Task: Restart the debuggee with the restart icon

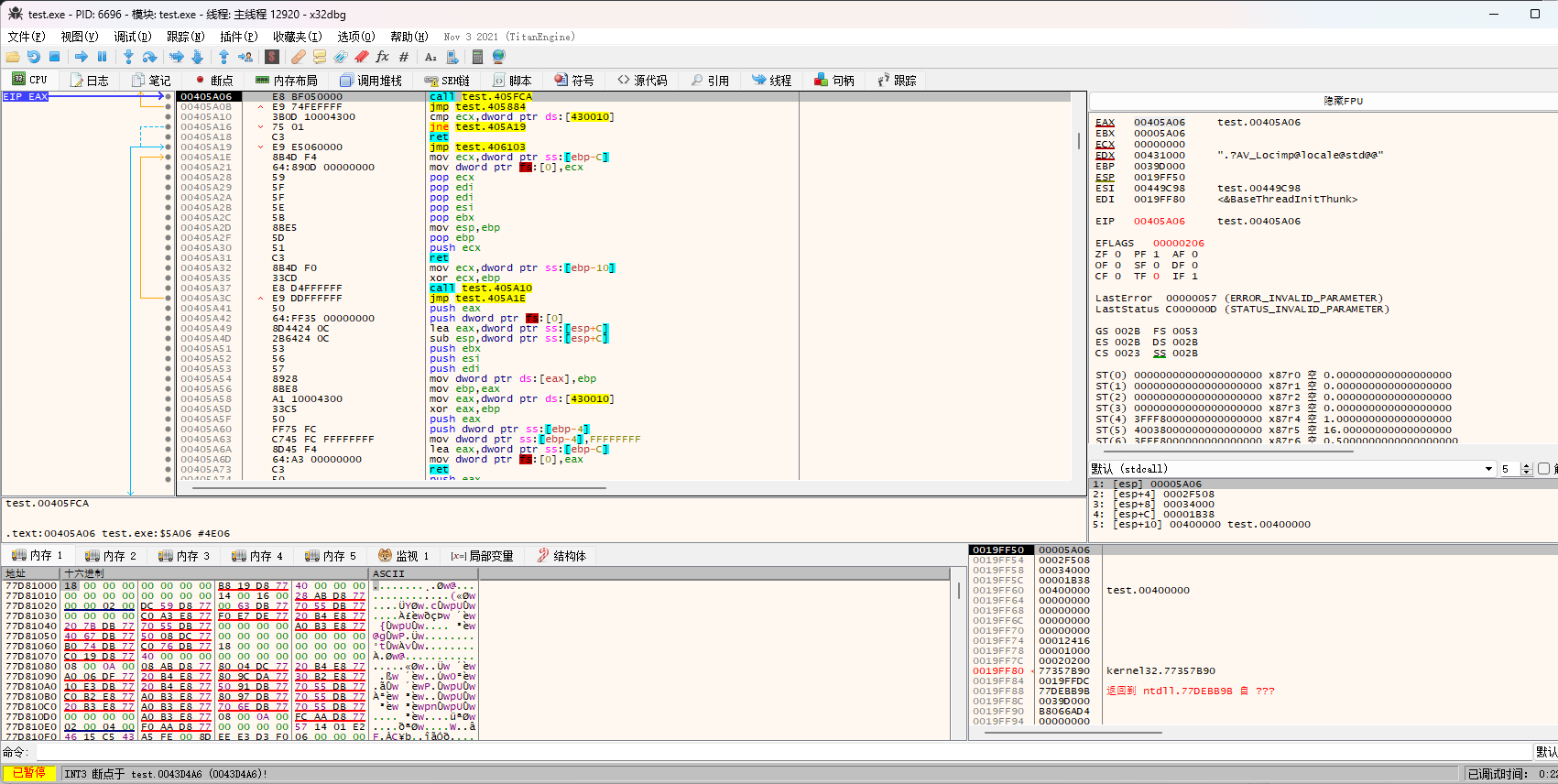Action: tap(34, 57)
